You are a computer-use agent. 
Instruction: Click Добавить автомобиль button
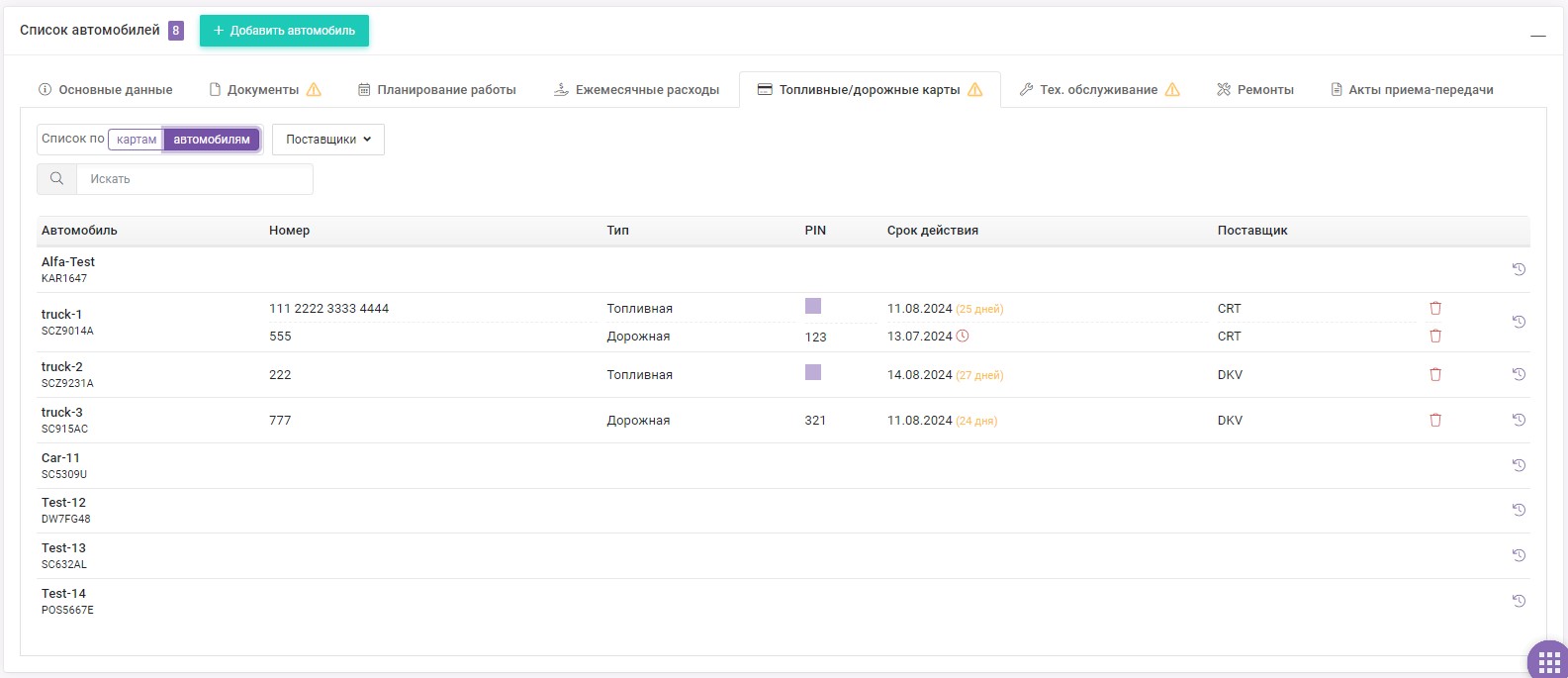[284, 31]
